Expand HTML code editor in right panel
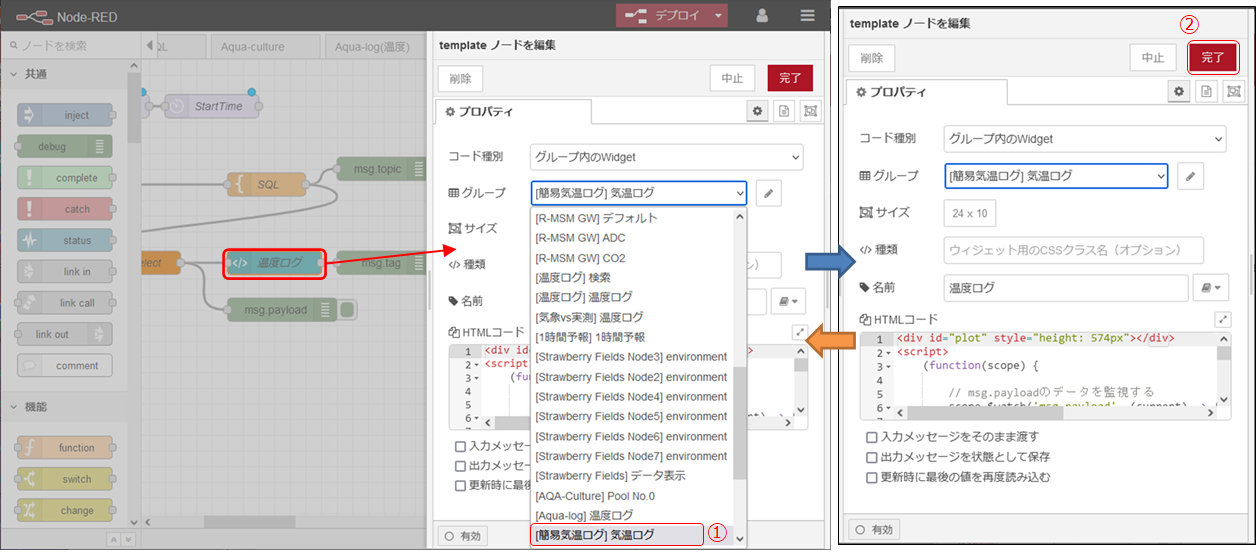This screenshot has width=1256, height=557. (1222, 320)
